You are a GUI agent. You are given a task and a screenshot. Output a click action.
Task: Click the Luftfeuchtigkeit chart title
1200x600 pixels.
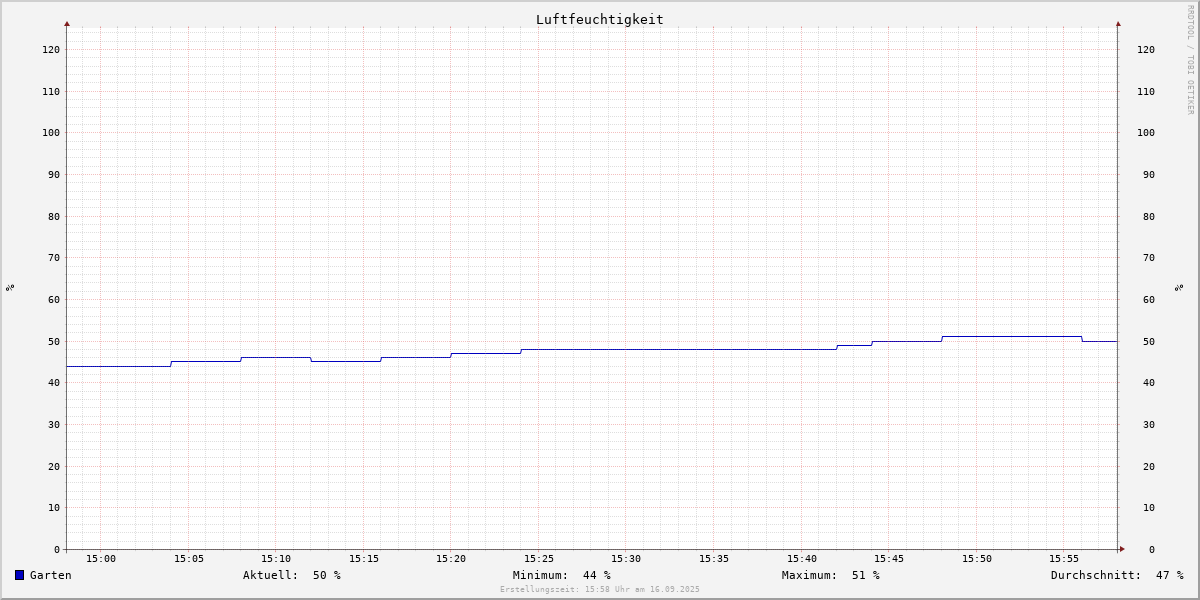[x=599, y=19]
